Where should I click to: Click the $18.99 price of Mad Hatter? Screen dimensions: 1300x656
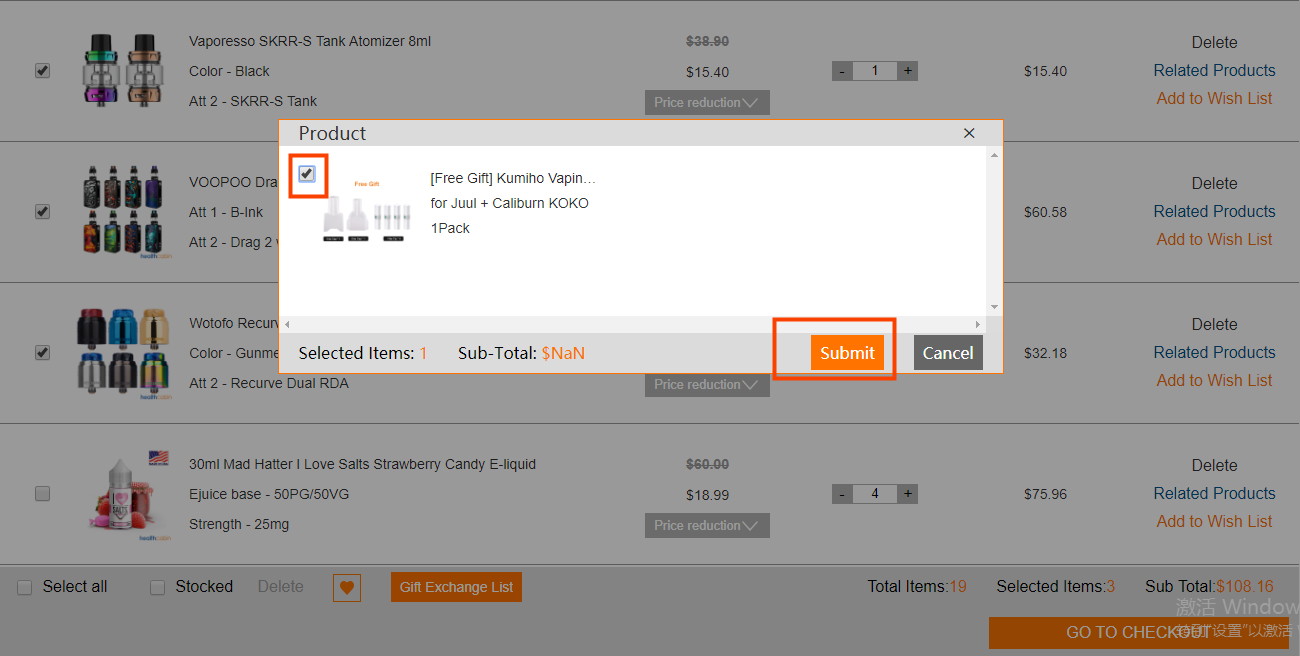click(707, 495)
